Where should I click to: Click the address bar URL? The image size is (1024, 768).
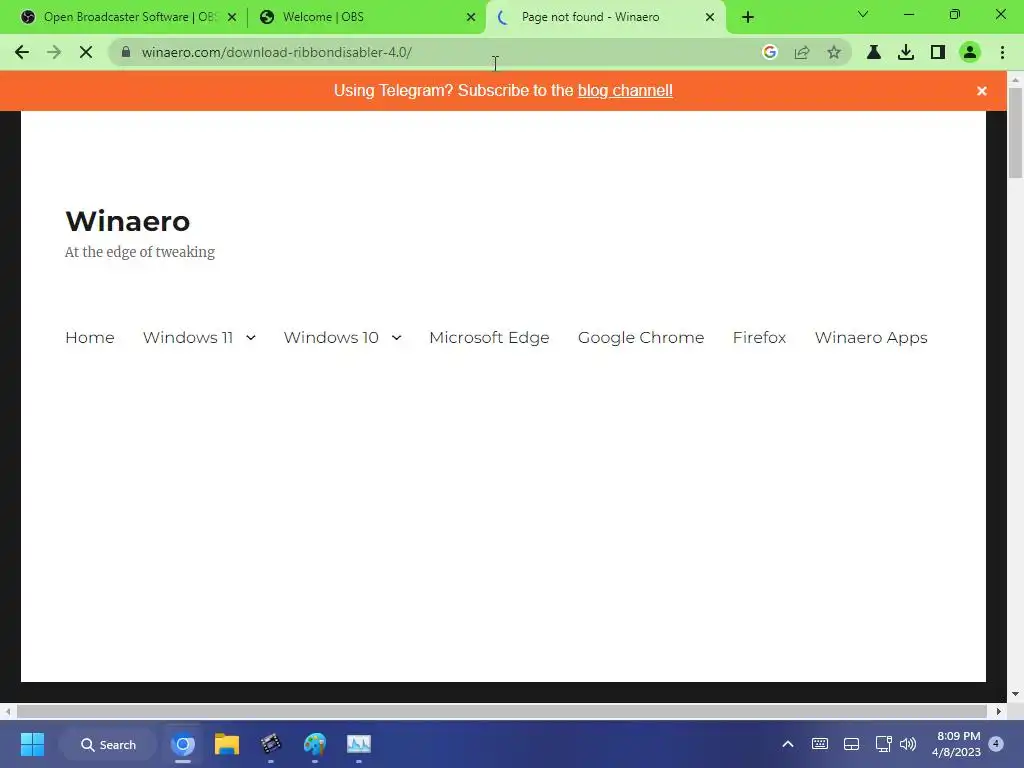pos(276,52)
